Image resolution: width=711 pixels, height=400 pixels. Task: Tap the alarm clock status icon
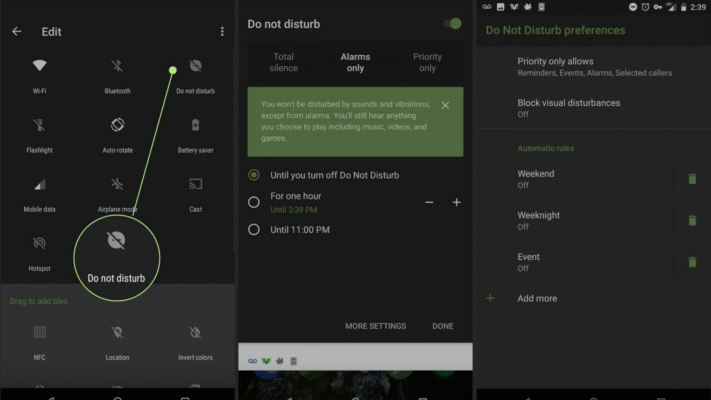(645, 7)
